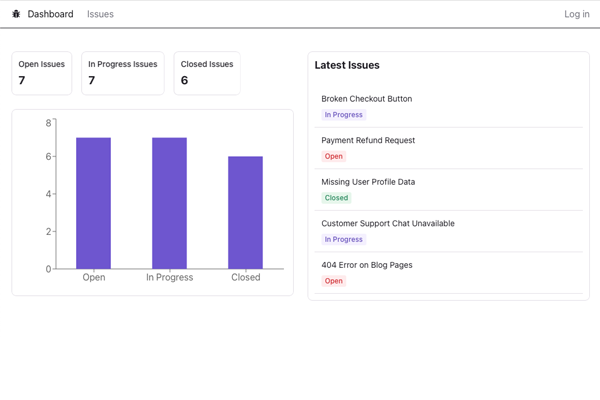Image resolution: width=600 pixels, height=400 pixels.
Task: Open the 404 Error on Blog Pages issue
Action: (367, 265)
